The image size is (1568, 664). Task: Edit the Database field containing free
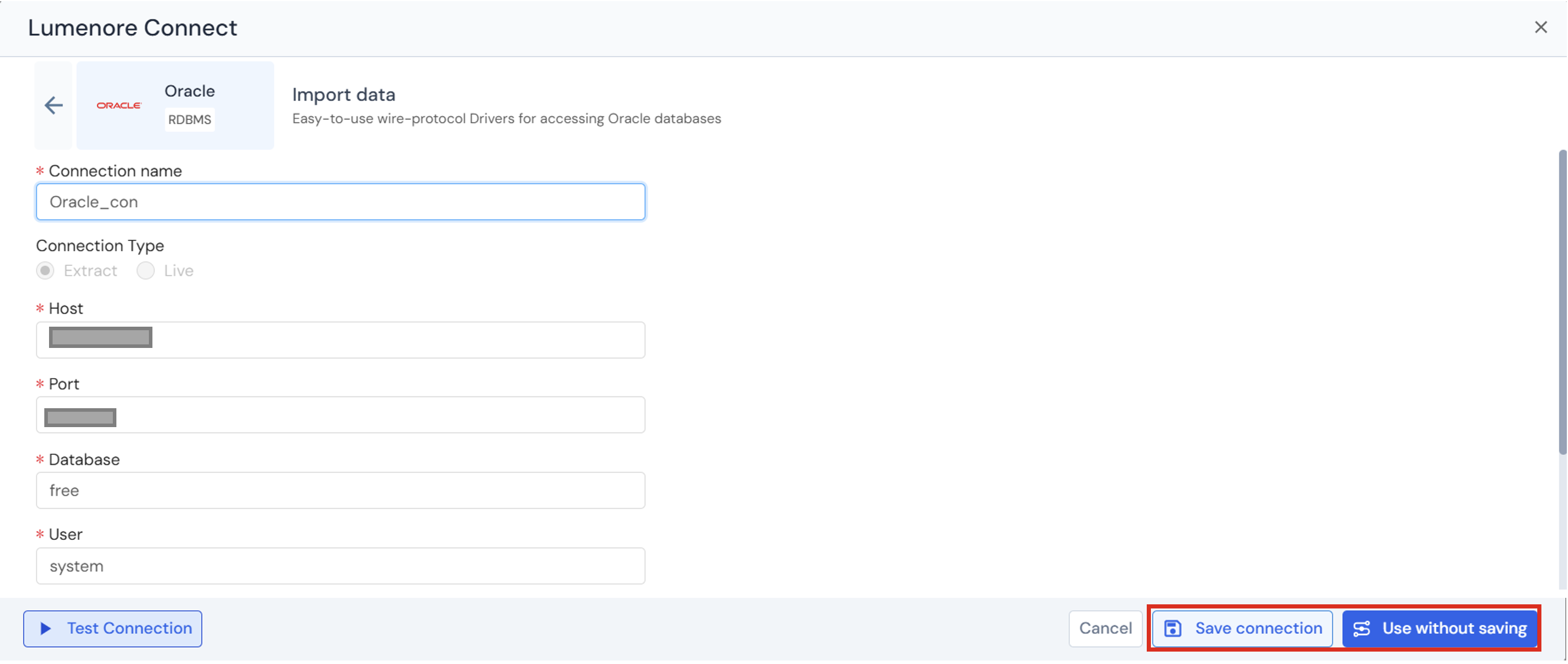tap(340, 490)
